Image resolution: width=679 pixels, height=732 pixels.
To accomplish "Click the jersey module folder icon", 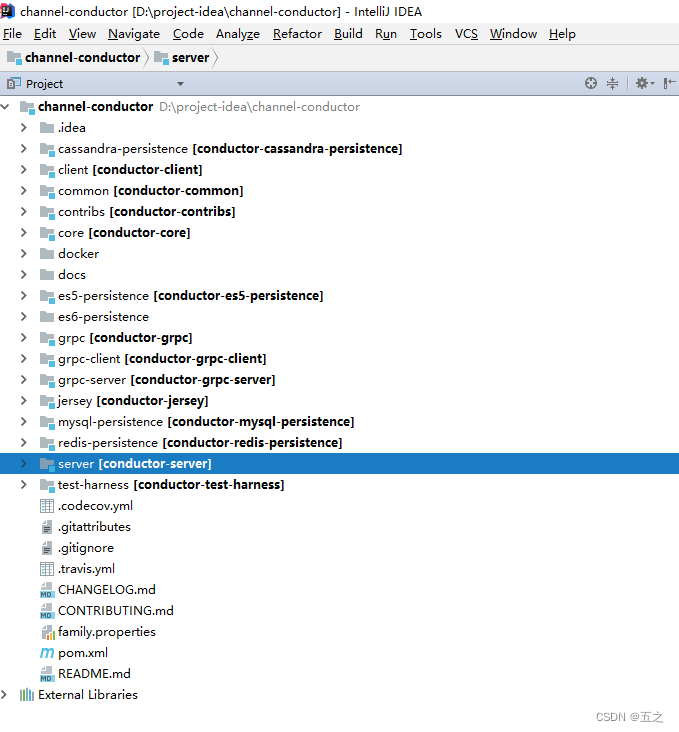I will tap(47, 401).
